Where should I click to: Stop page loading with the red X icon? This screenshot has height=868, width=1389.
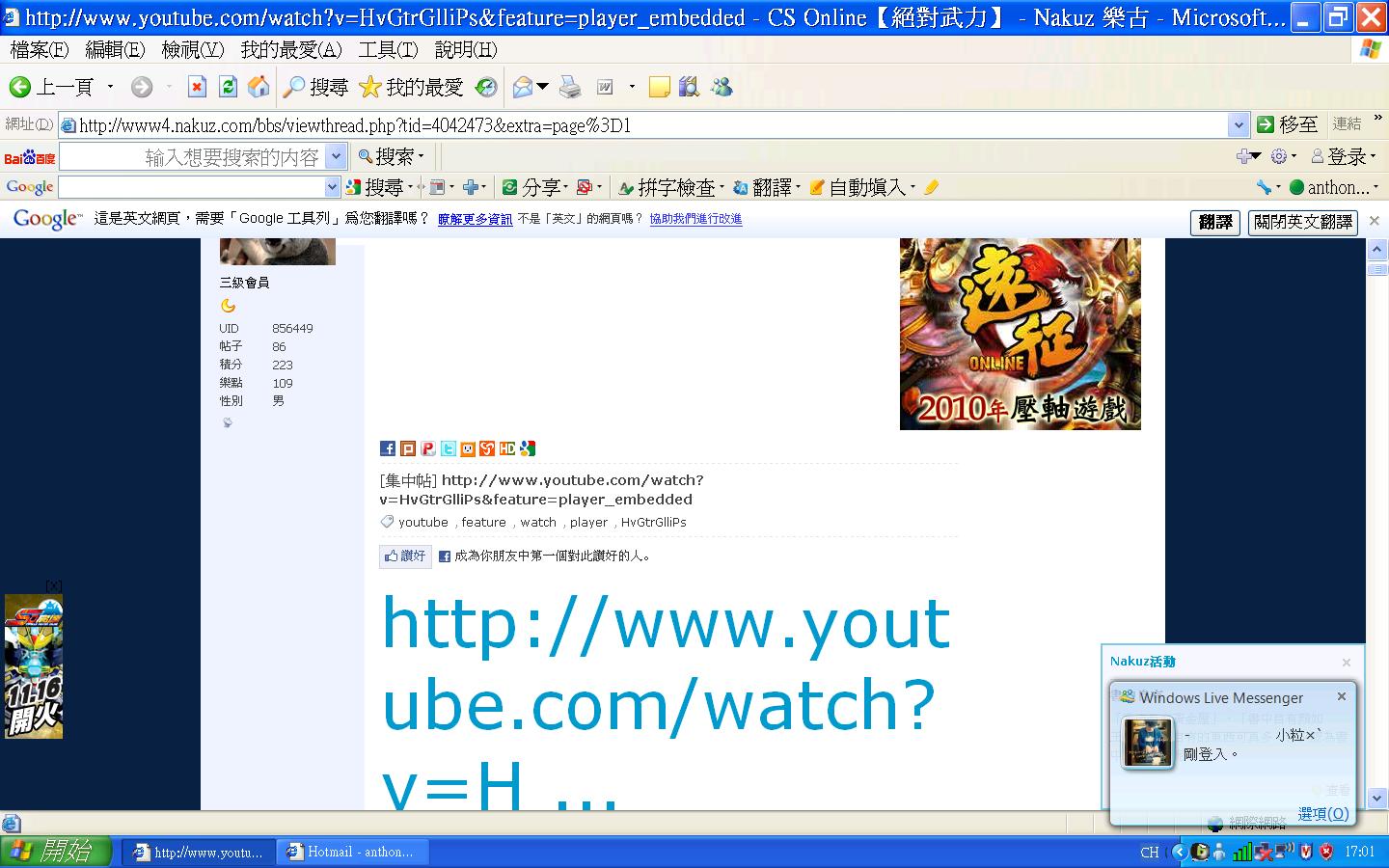197,88
